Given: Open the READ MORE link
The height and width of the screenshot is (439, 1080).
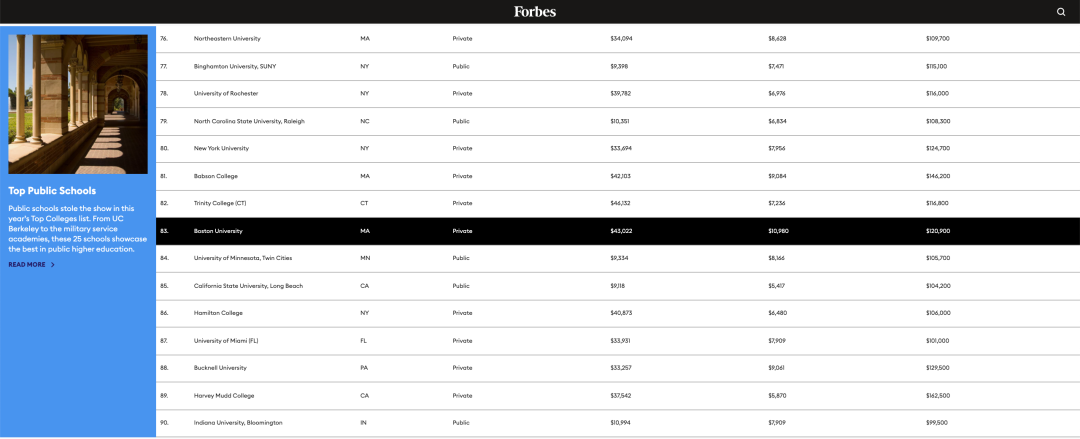Looking at the screenshot, I should 32,265.
